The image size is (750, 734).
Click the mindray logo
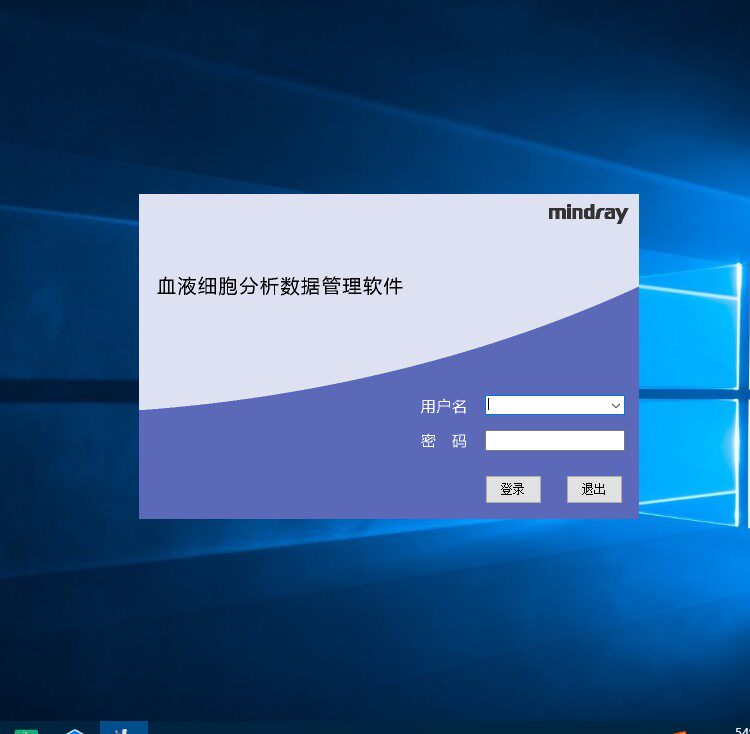click(588, 213)
